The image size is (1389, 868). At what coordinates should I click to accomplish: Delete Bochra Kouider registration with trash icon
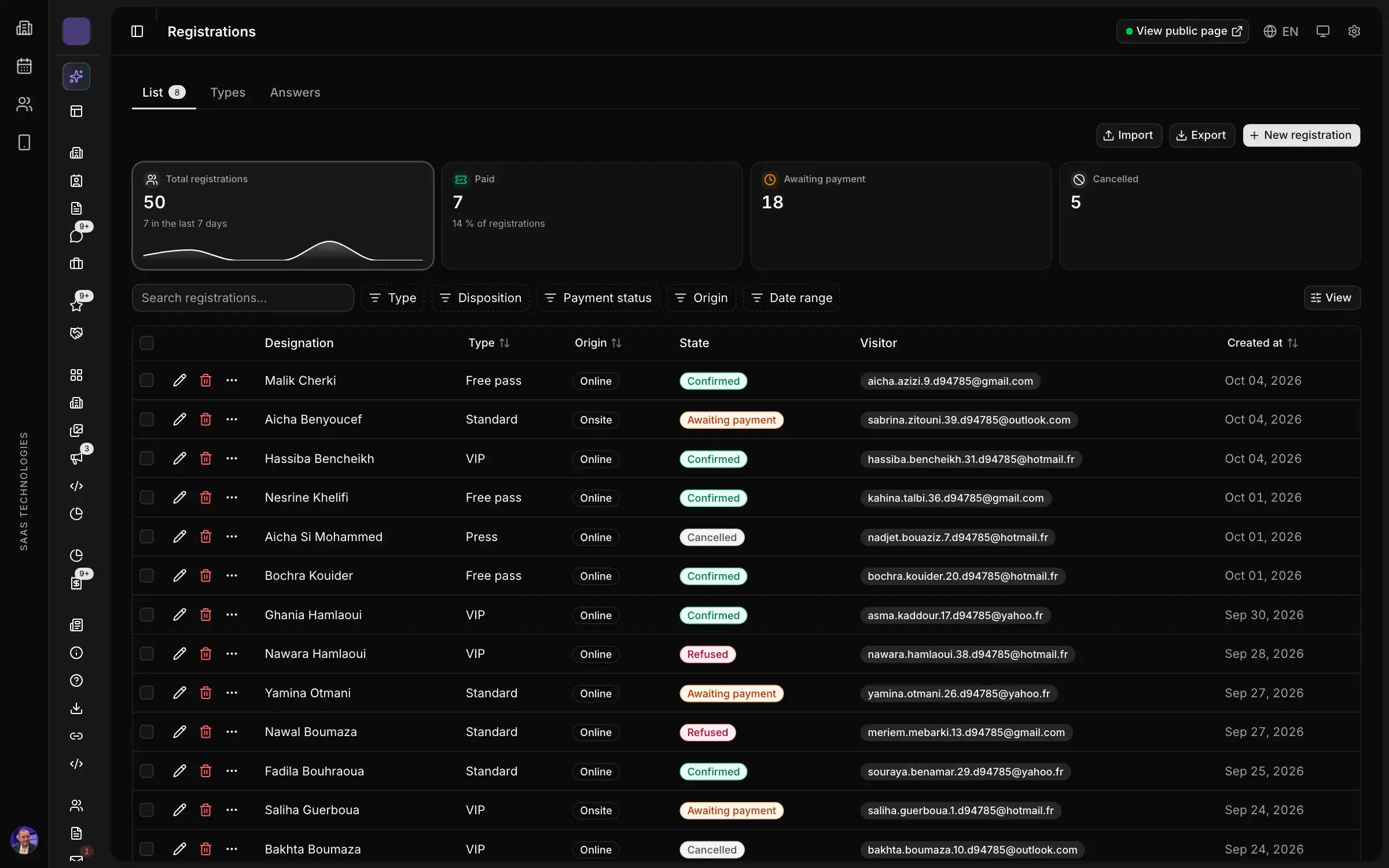(x=205, y=576)
